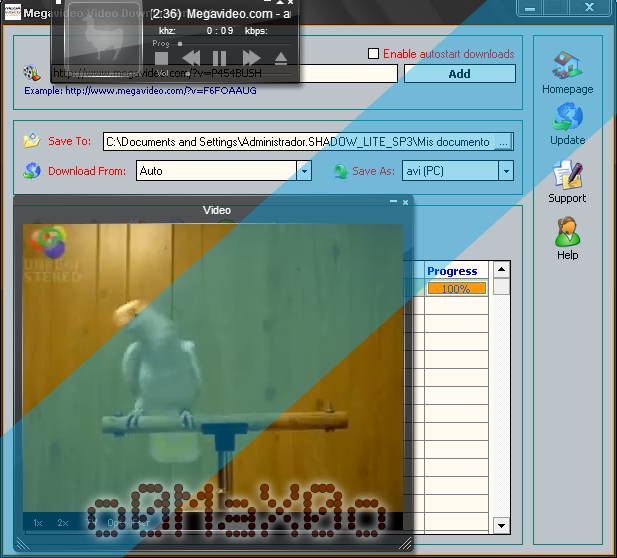This screenshot has height=558, width=617.
Task: Open the Support notepad icon
Action: pyautogui.click(x=567, y=175)
